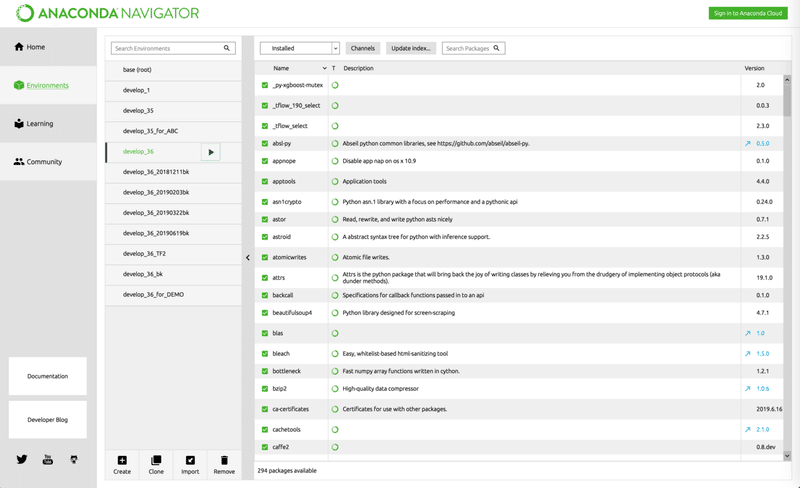Viewport: 800px width, 488px height.
Task: Open the Twitter icon link
Action: tap(22, 459)
